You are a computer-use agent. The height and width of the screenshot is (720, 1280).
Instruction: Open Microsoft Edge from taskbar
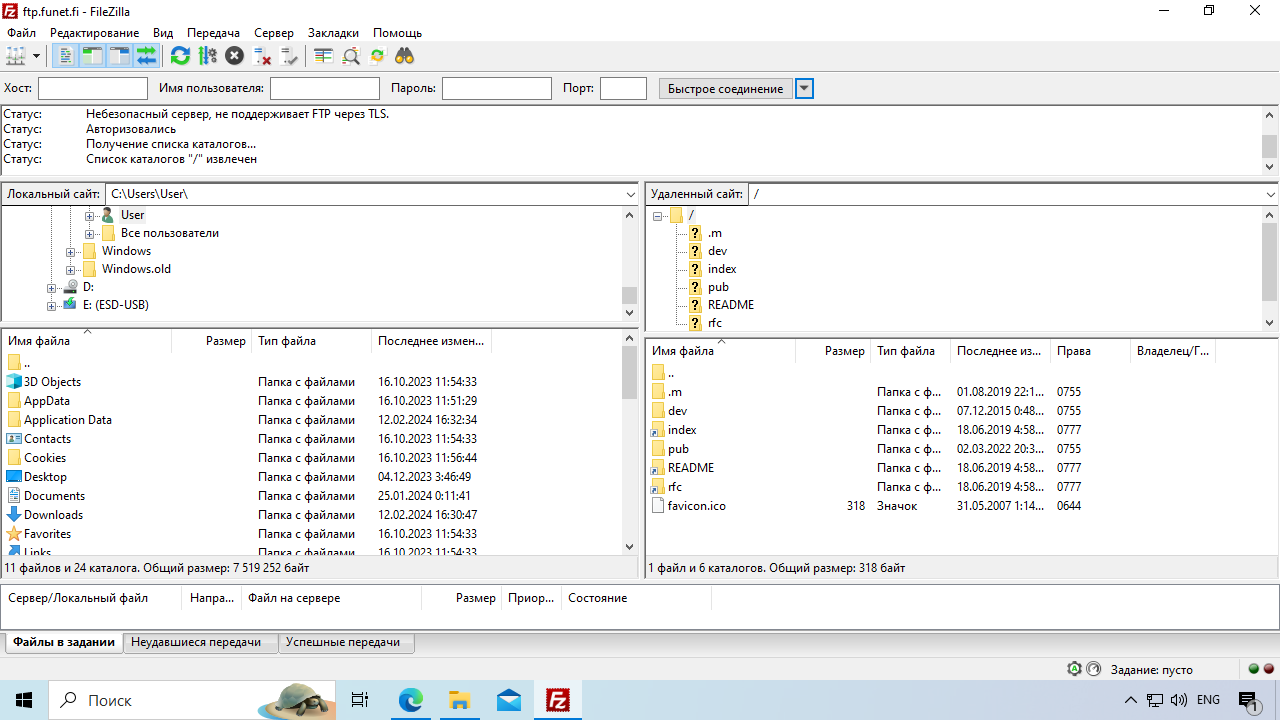coord(411,700)
